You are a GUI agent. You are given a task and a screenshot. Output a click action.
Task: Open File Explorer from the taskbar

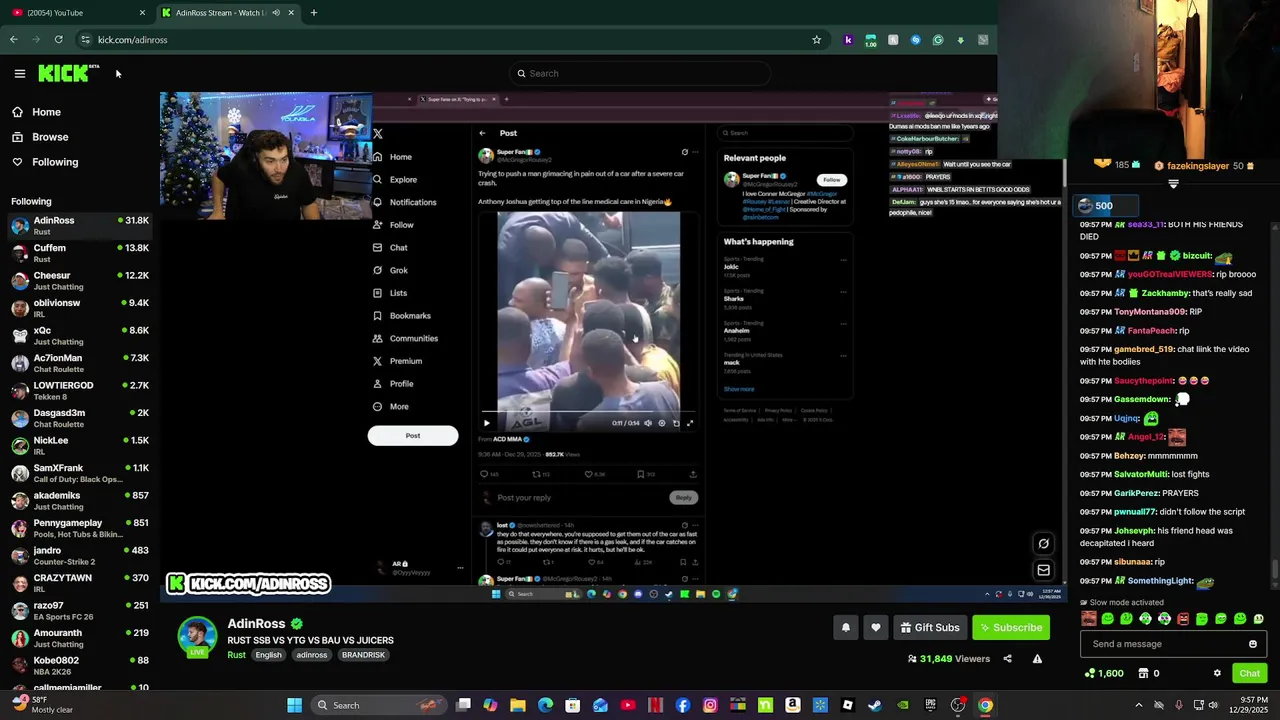517,705
